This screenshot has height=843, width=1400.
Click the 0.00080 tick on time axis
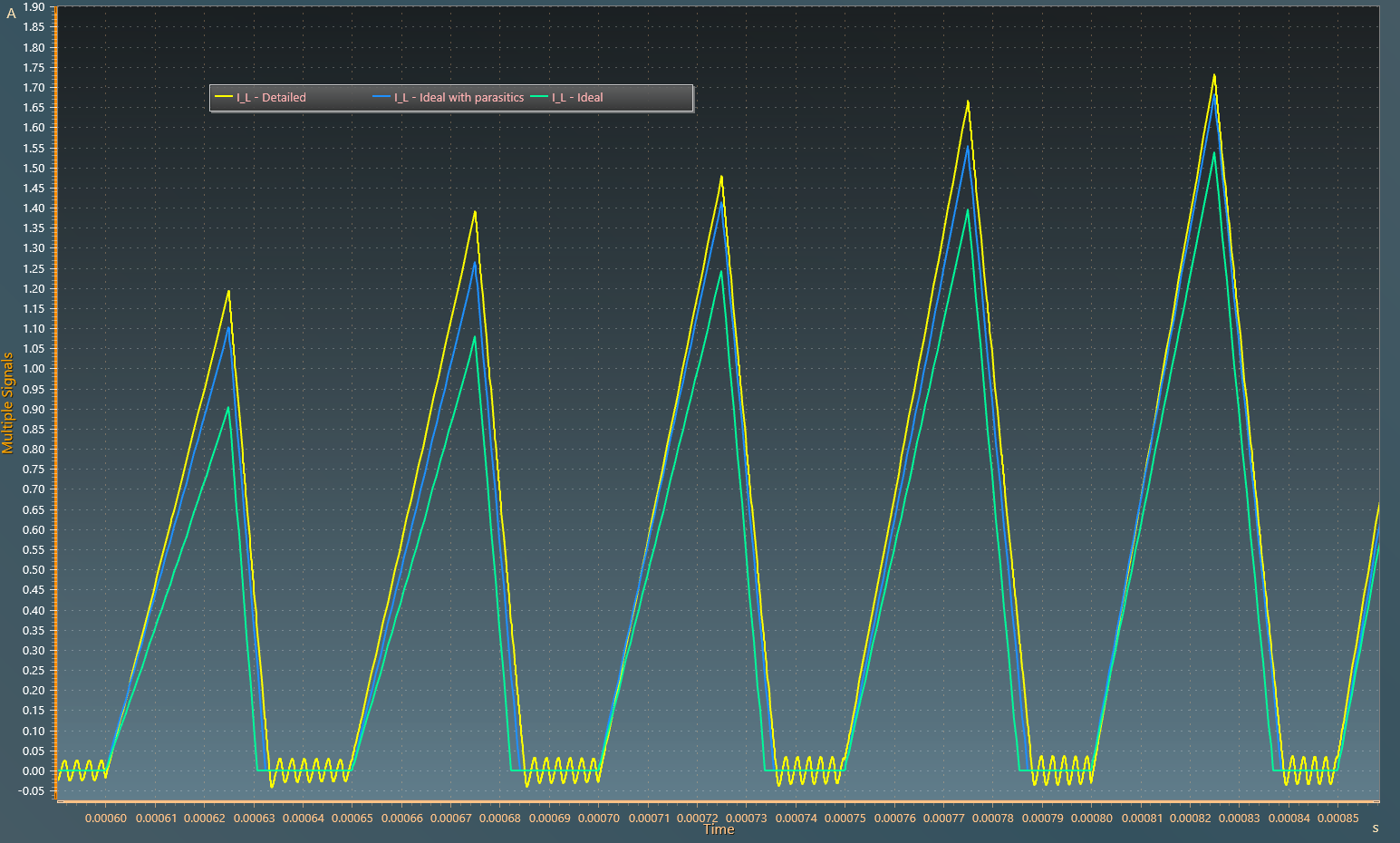(x=1092, y=819)
